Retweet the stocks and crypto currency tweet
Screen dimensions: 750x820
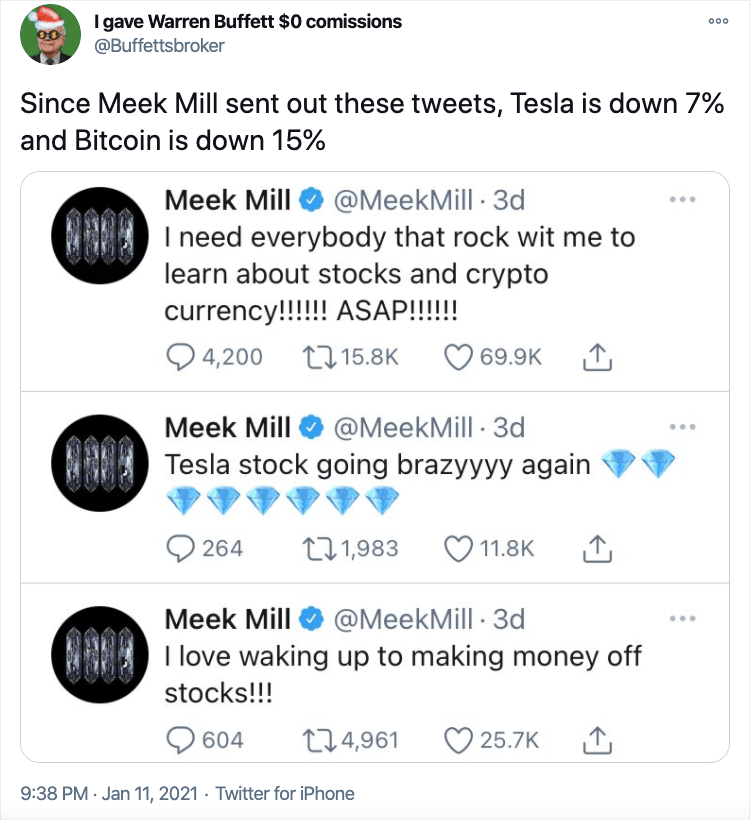[317, 357]
